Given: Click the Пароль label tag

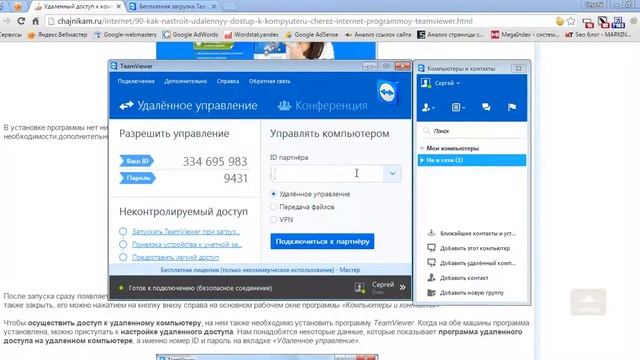Looking at the screenshot, I should pyautogui.click(x=138, y=178).
